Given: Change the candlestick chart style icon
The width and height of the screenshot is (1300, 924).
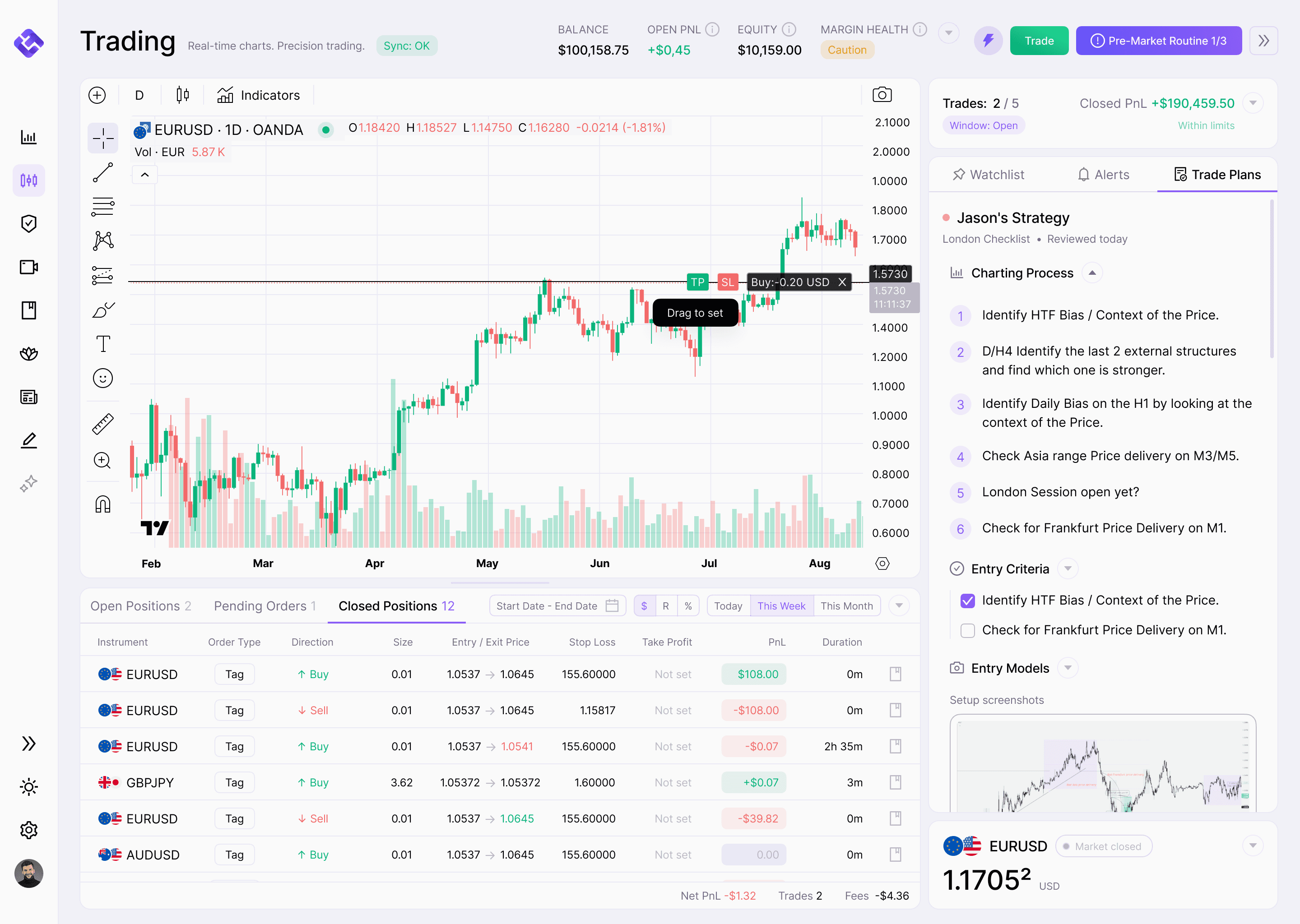Looking at the screenshot, I should 182,95.
